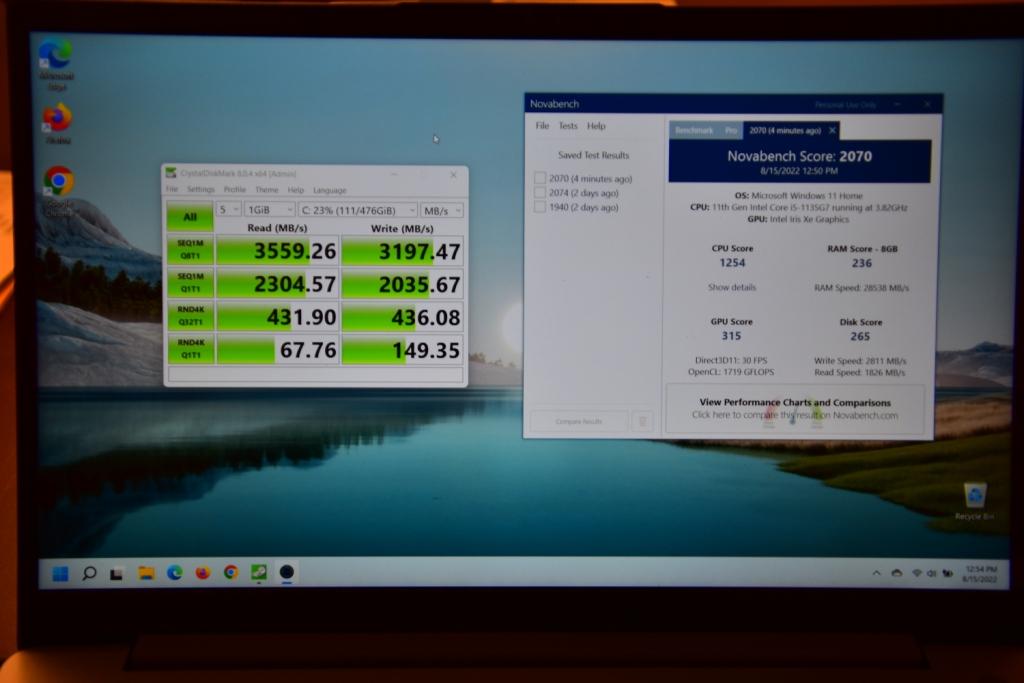Screen dimensions: 1024x683
Task: Open CrystalDiskMark Help menu
Action: point(296,190)
